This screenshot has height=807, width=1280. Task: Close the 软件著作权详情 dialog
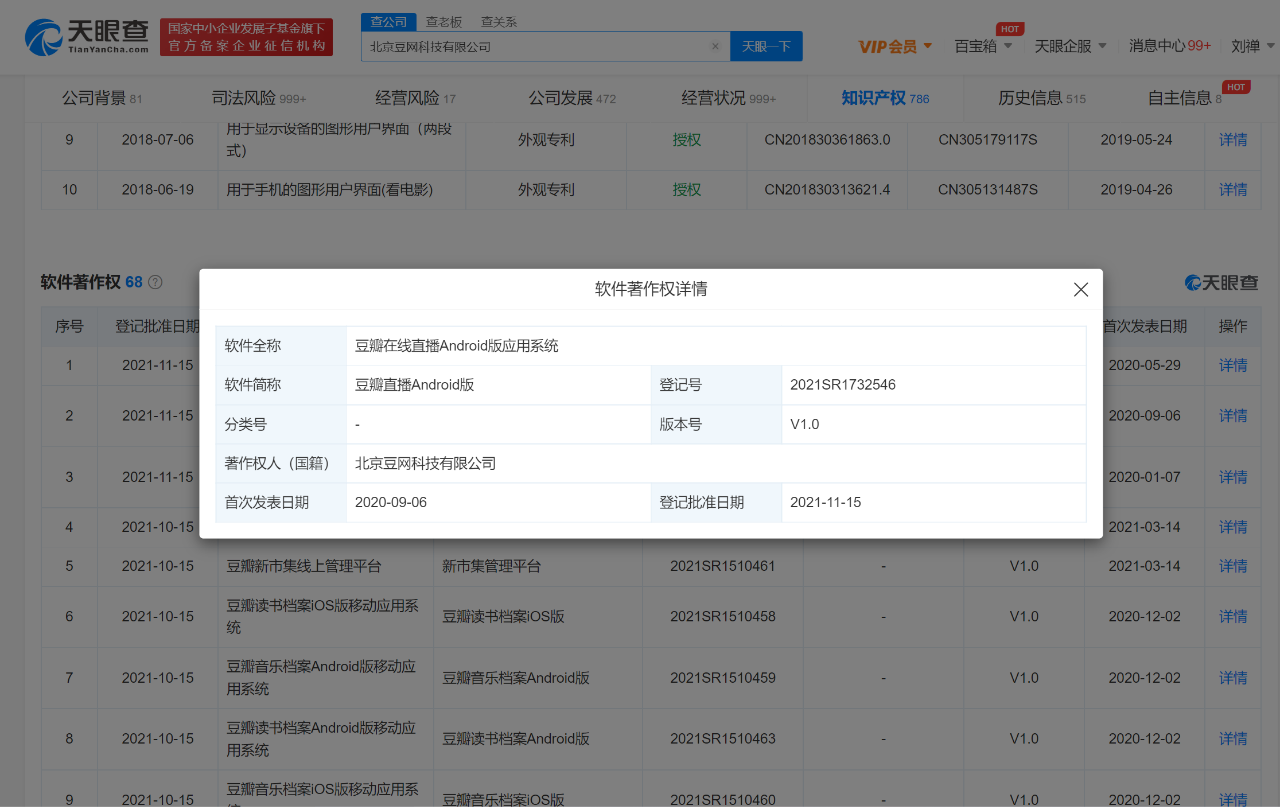click(x=1080, y=289)
